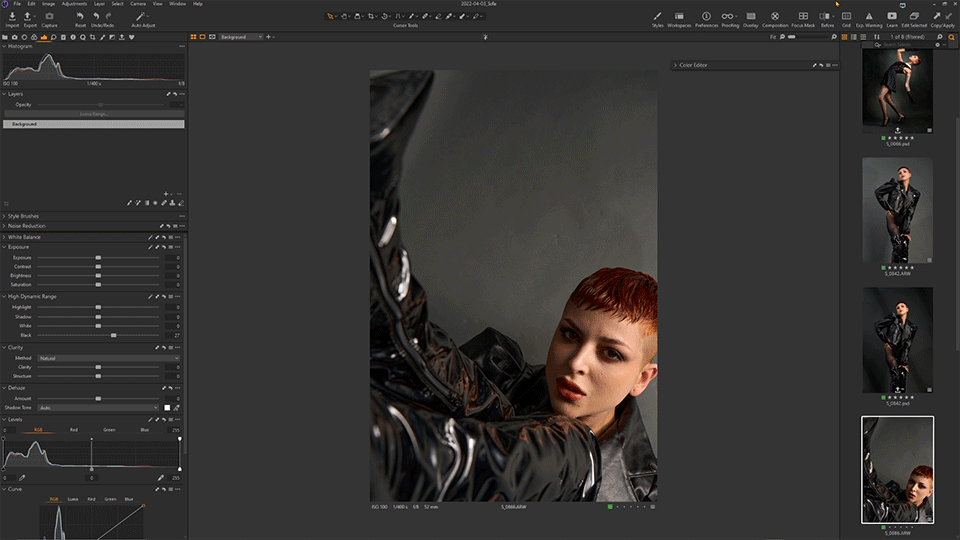The width and height of the screenshot is (960, 540).
Task: Click Undo arrow in toolbar
Action: point(96,16)
